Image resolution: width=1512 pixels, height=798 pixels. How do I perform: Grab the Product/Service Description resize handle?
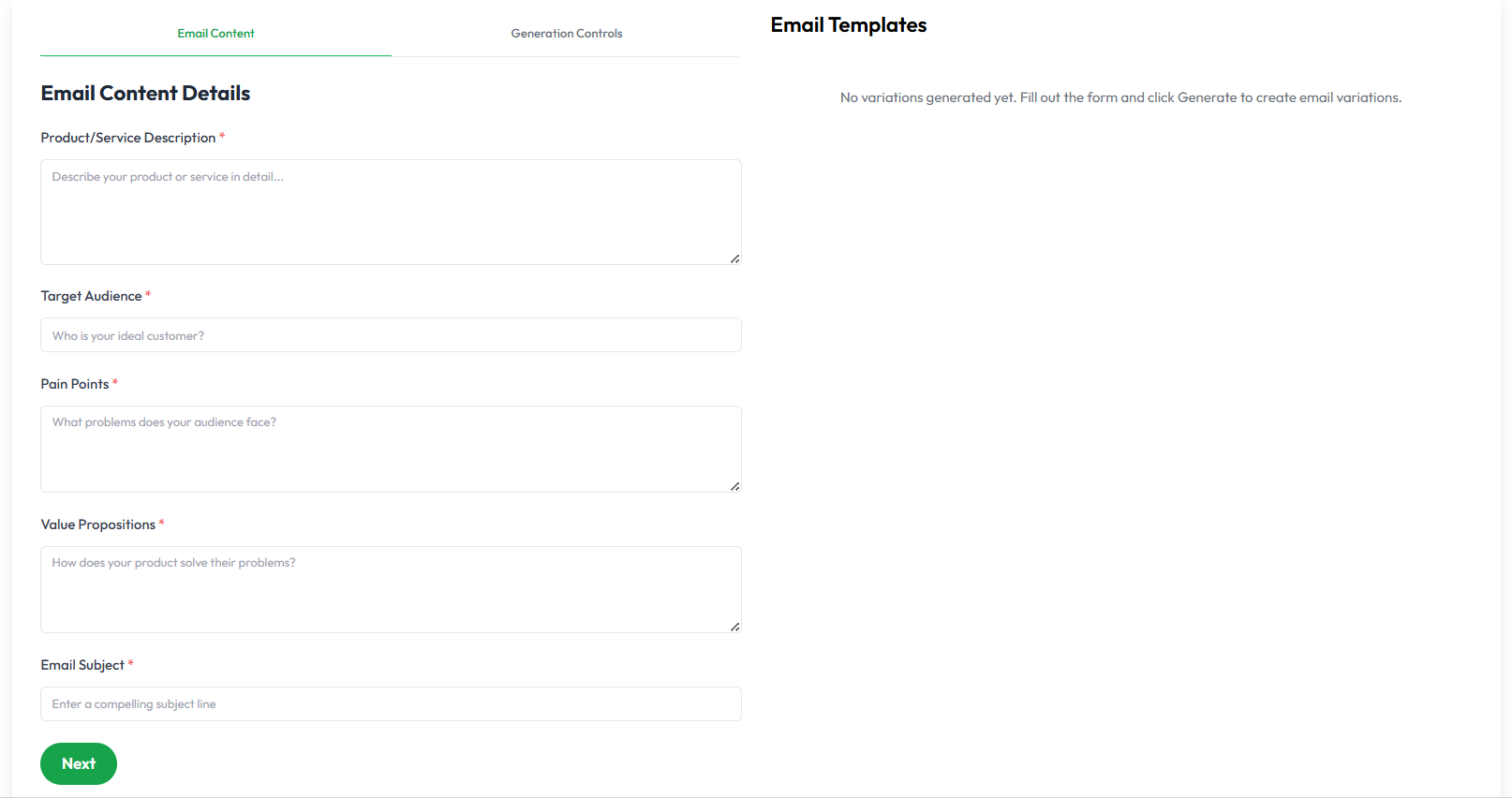pos(735,259)
